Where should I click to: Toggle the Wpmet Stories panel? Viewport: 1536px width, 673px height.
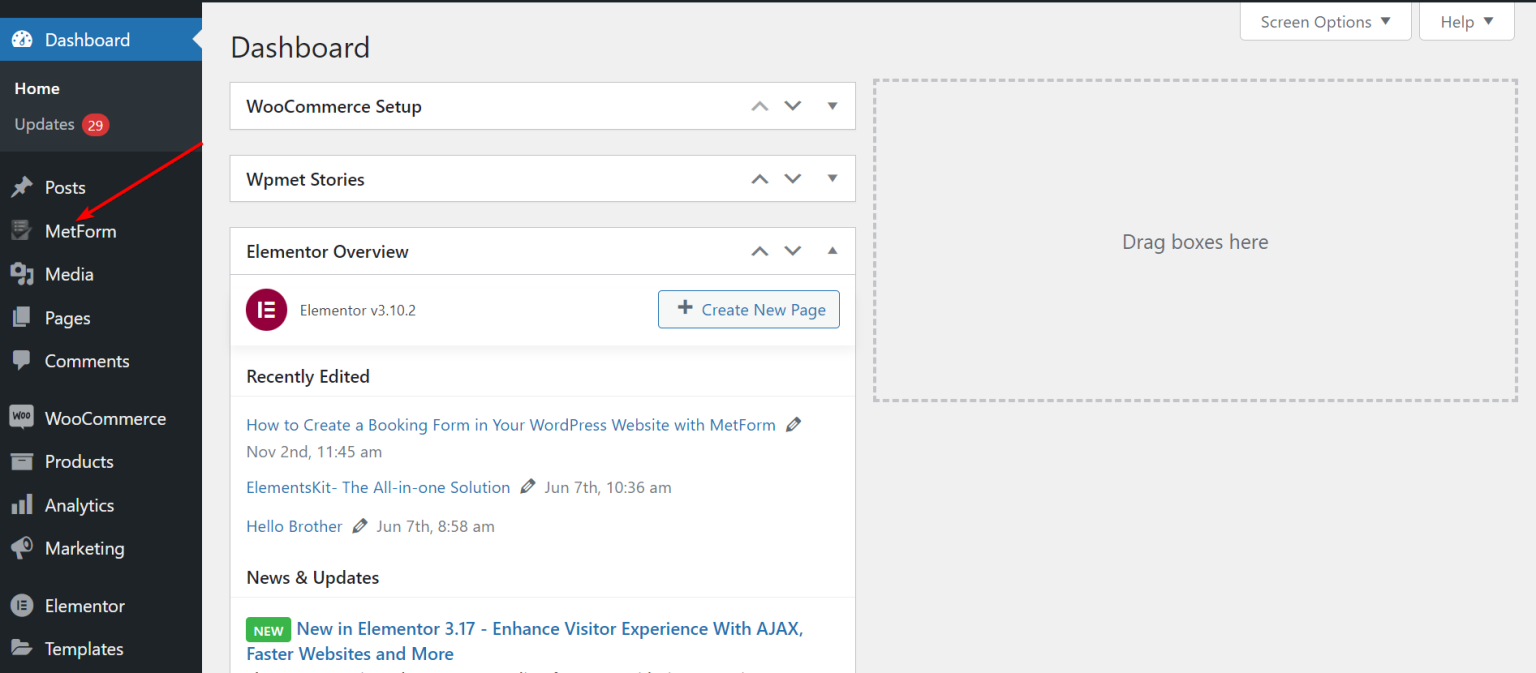click(832, 179)
